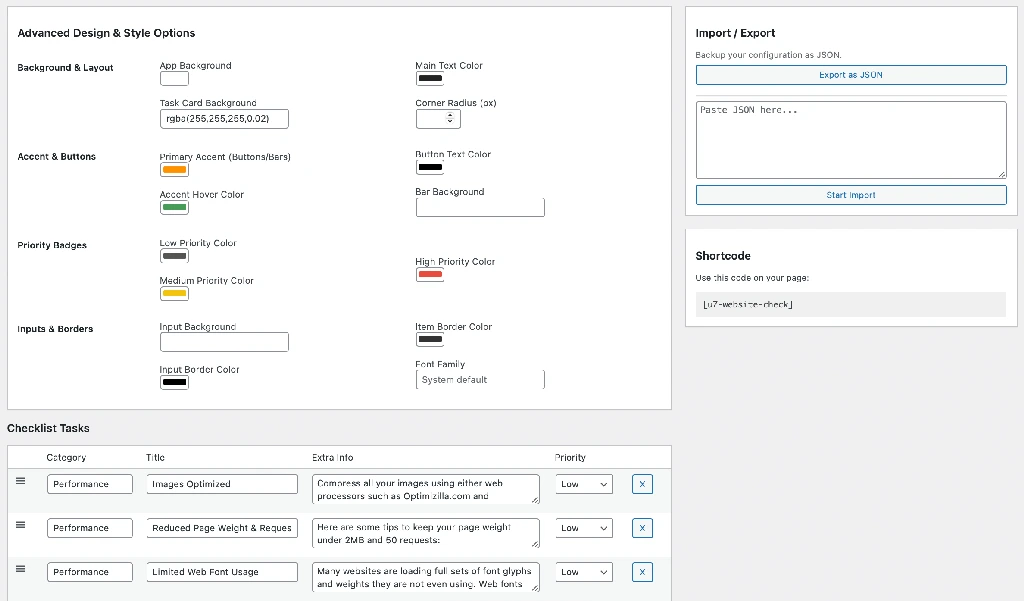The image size is (1024, 601).
Task: Adjust the Corner Radius stepper
Action: click(x=438, y=118)
